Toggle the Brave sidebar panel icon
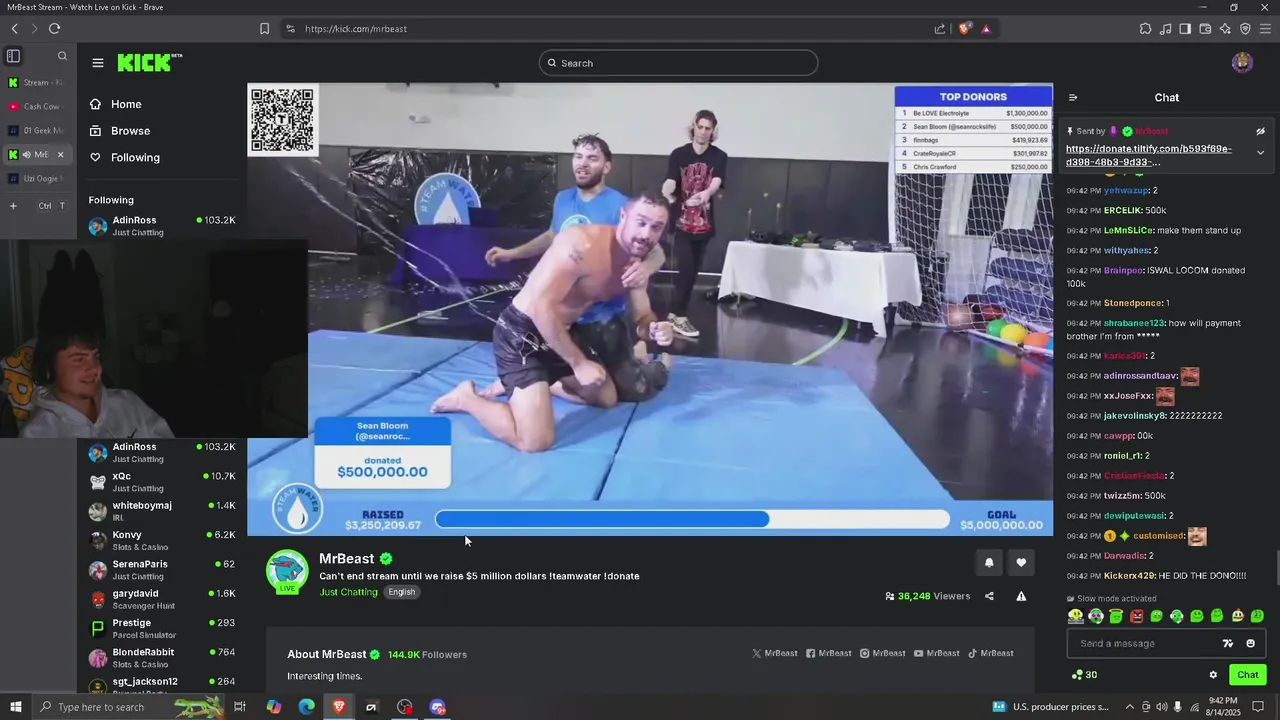1280x720 pixels. pos(1185,29)
